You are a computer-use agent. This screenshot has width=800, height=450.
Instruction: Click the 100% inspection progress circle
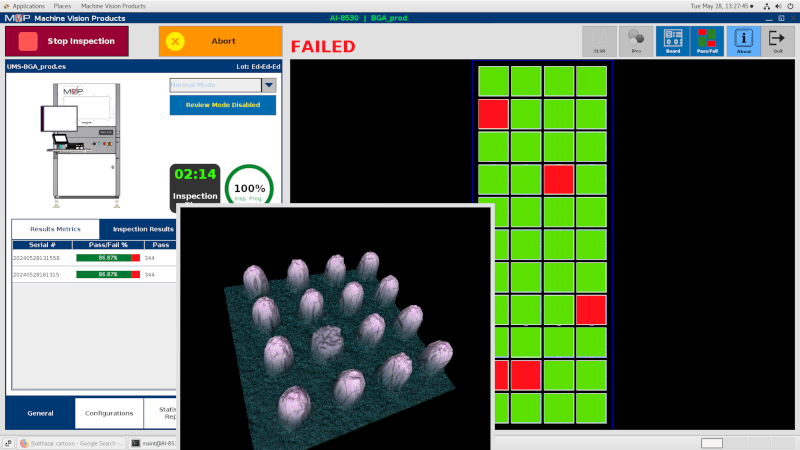(249, 186)
